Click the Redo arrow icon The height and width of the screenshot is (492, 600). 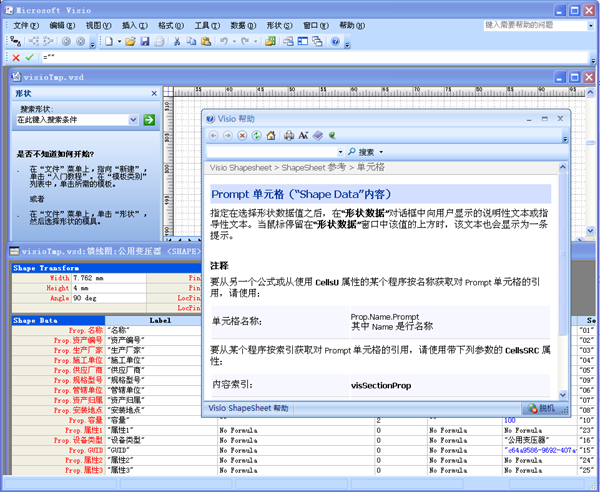[x=245, y=41]
